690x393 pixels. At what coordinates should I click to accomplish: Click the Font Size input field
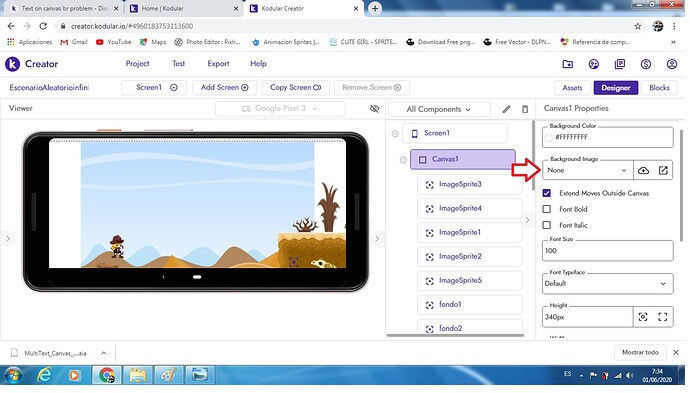tap(608, 251)
